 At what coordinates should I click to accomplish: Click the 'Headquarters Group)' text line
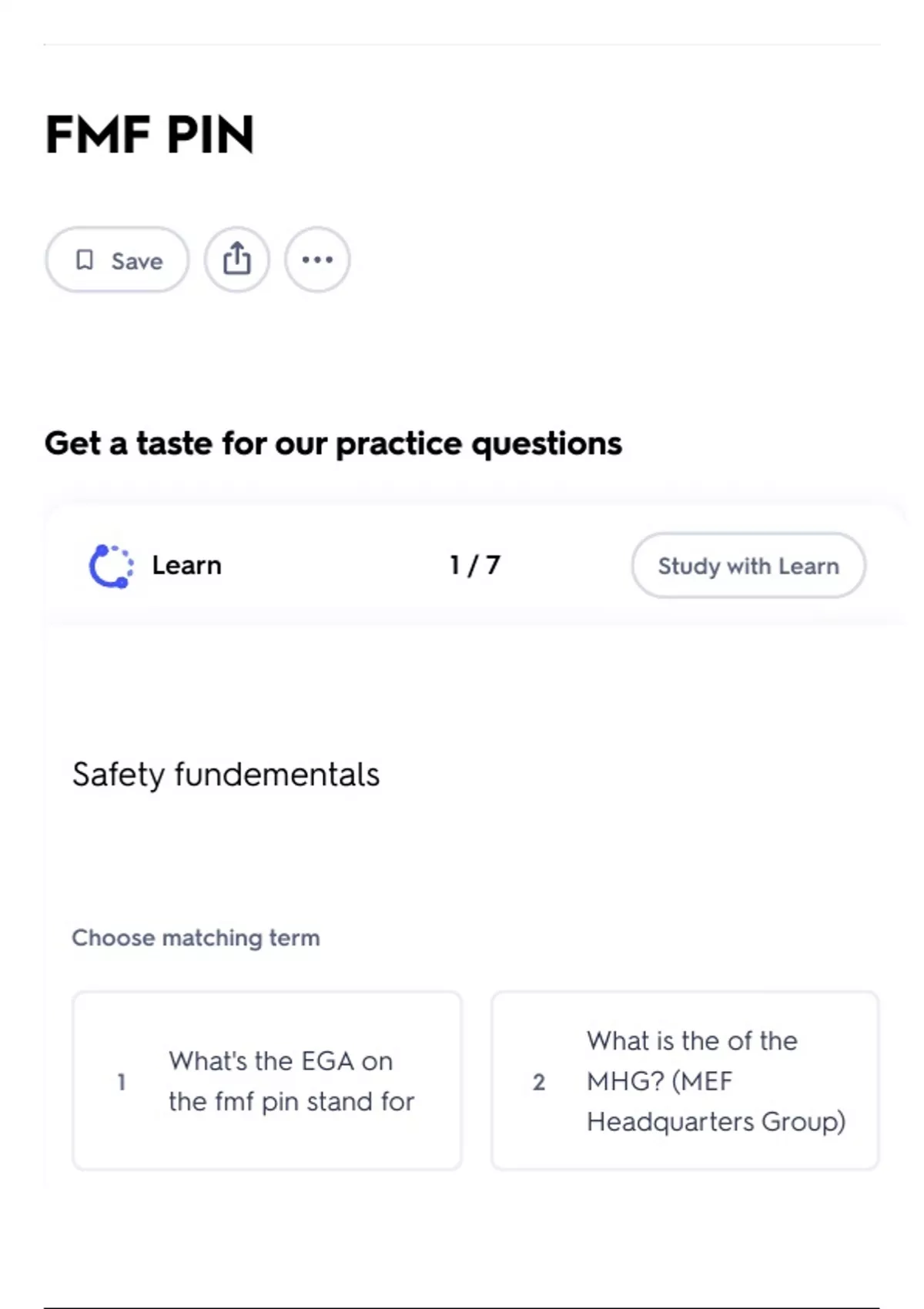point(716,1122)
